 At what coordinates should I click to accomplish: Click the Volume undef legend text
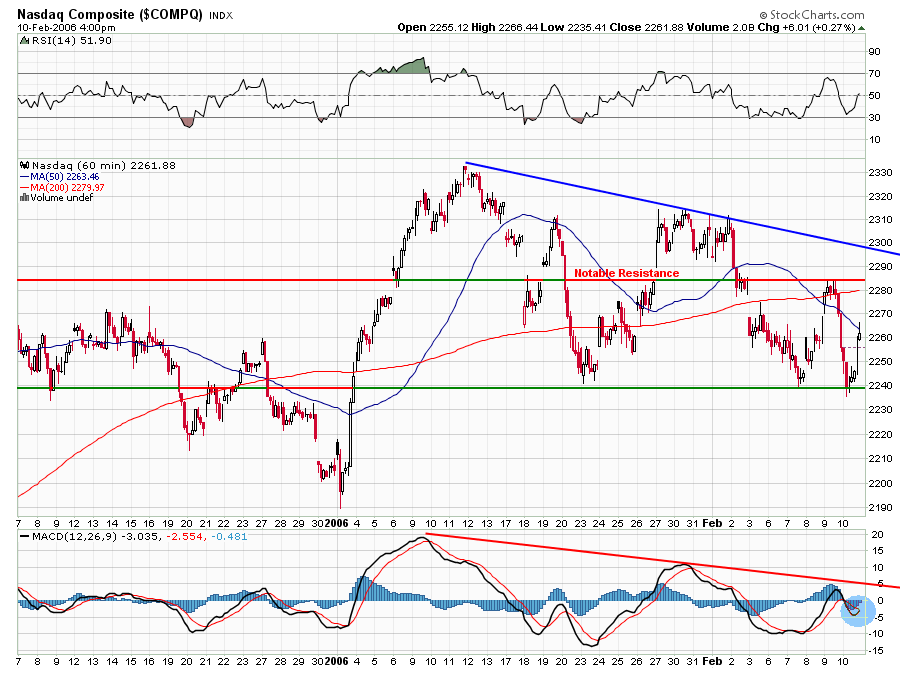61,198
